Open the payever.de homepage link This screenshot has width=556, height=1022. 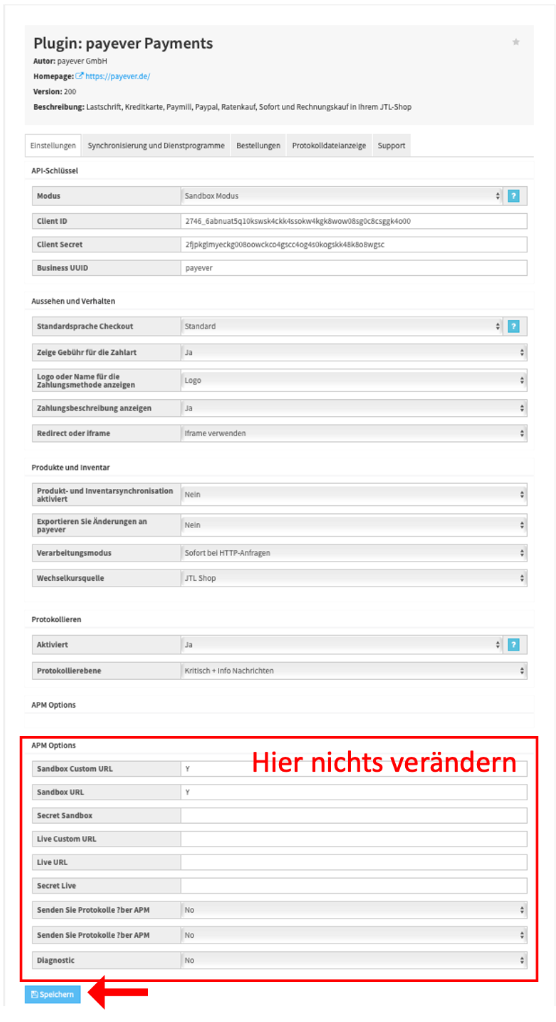pyautogui.click(x=117, y=76)
